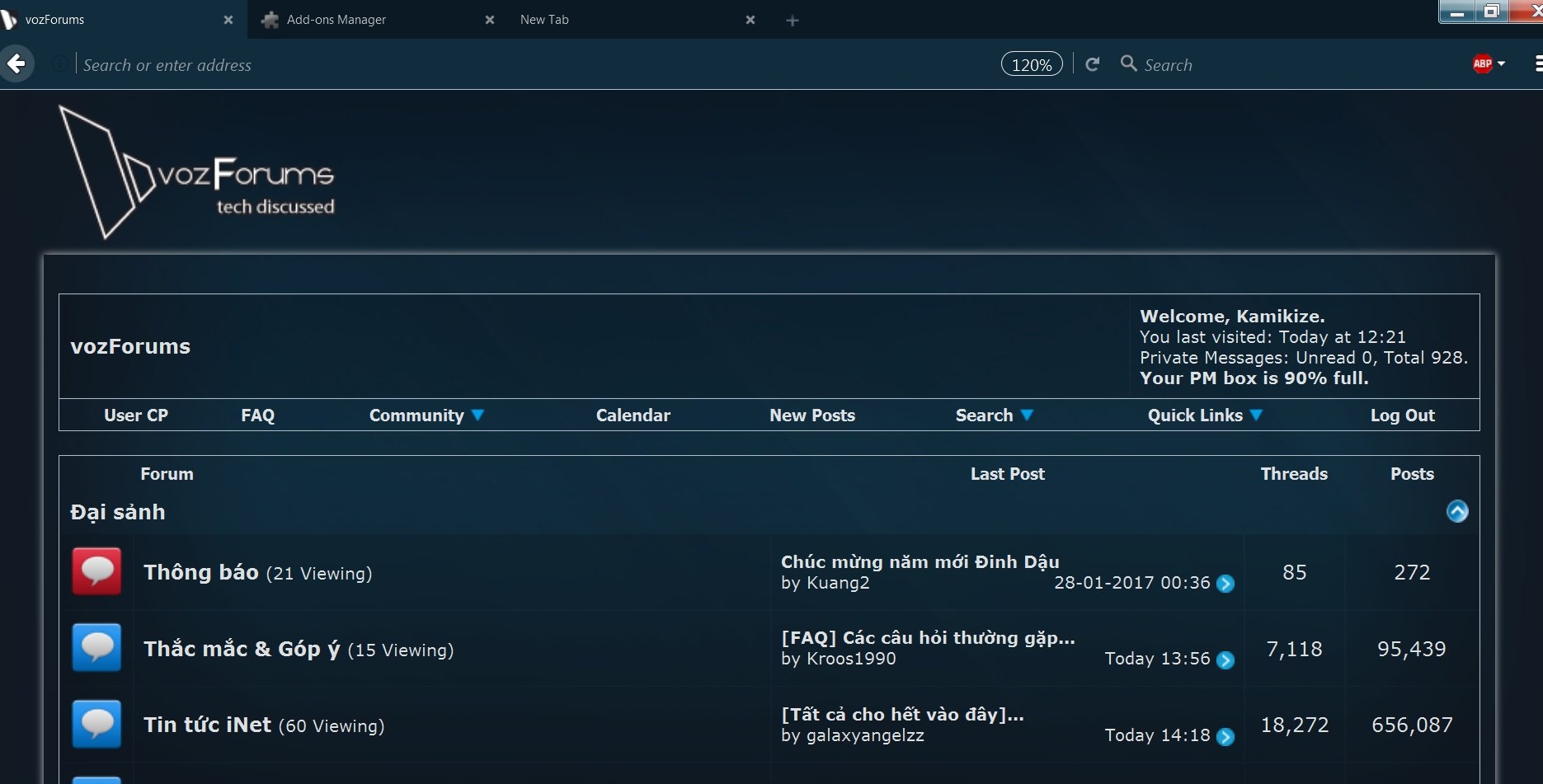Jump to latest post in Thắc mắc & Góp ý

[x=1227, y=659]
